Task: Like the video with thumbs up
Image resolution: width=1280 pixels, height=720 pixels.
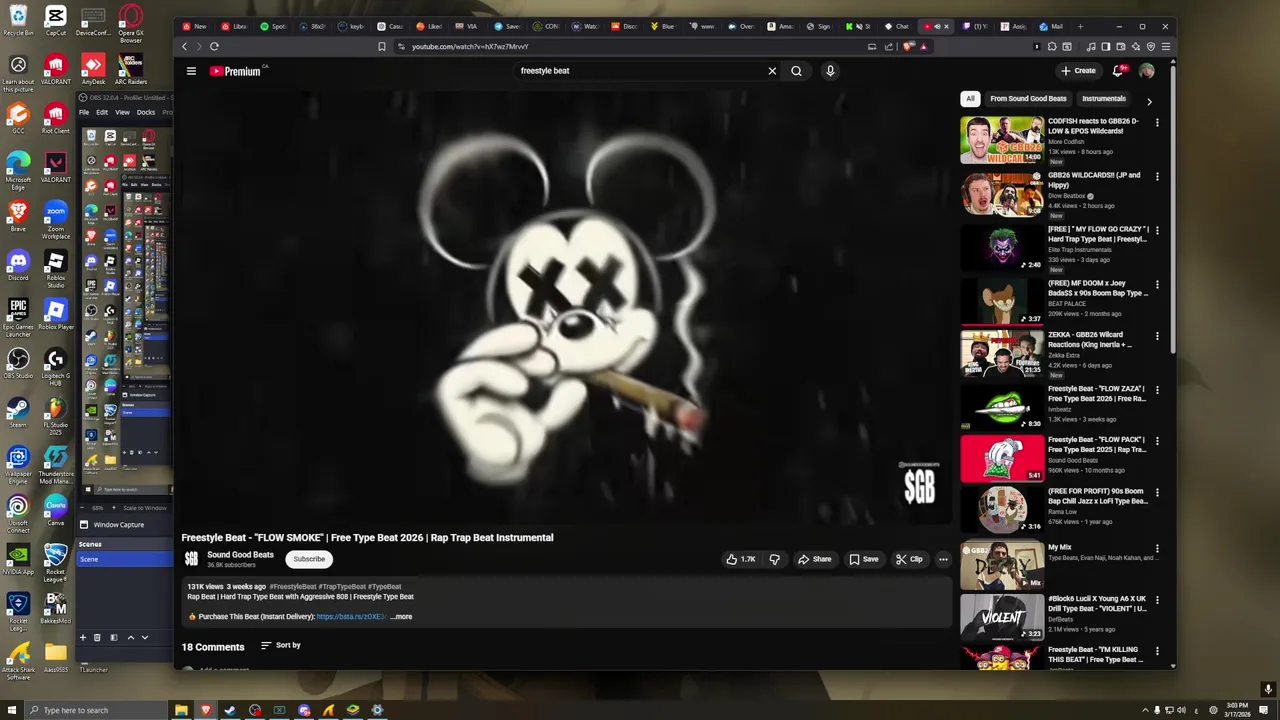Action: click(741, 559)
